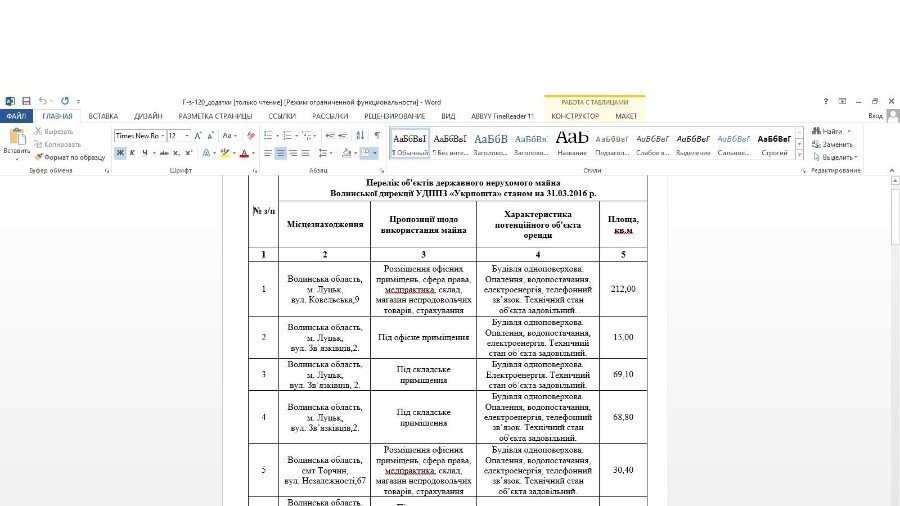This screenshot has height=506, width=900.
Task: Select Format Painter (Формат по образцу)
Action: pyautogui.click(x=70, y=157)
